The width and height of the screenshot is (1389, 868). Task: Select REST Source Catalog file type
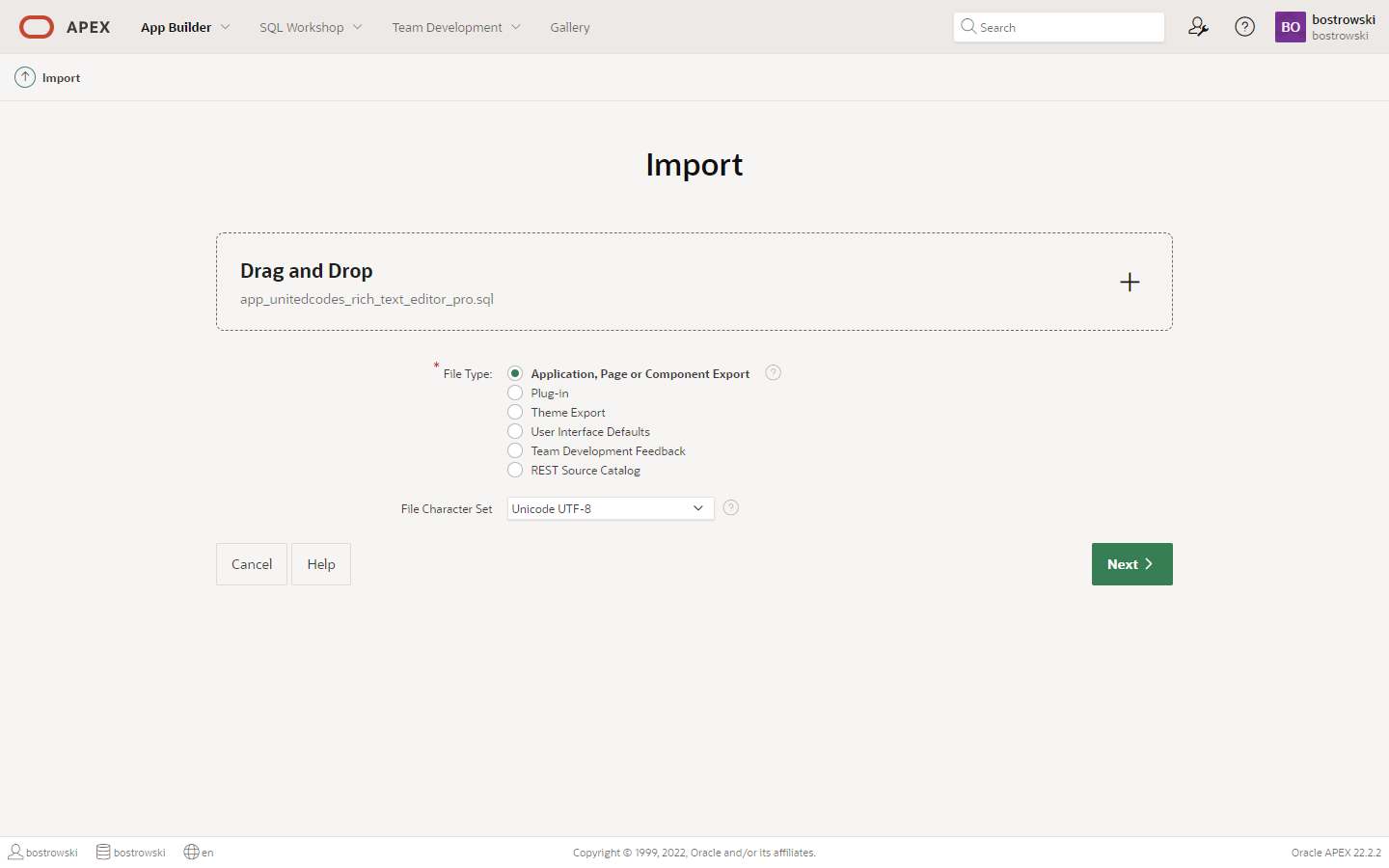515,470
